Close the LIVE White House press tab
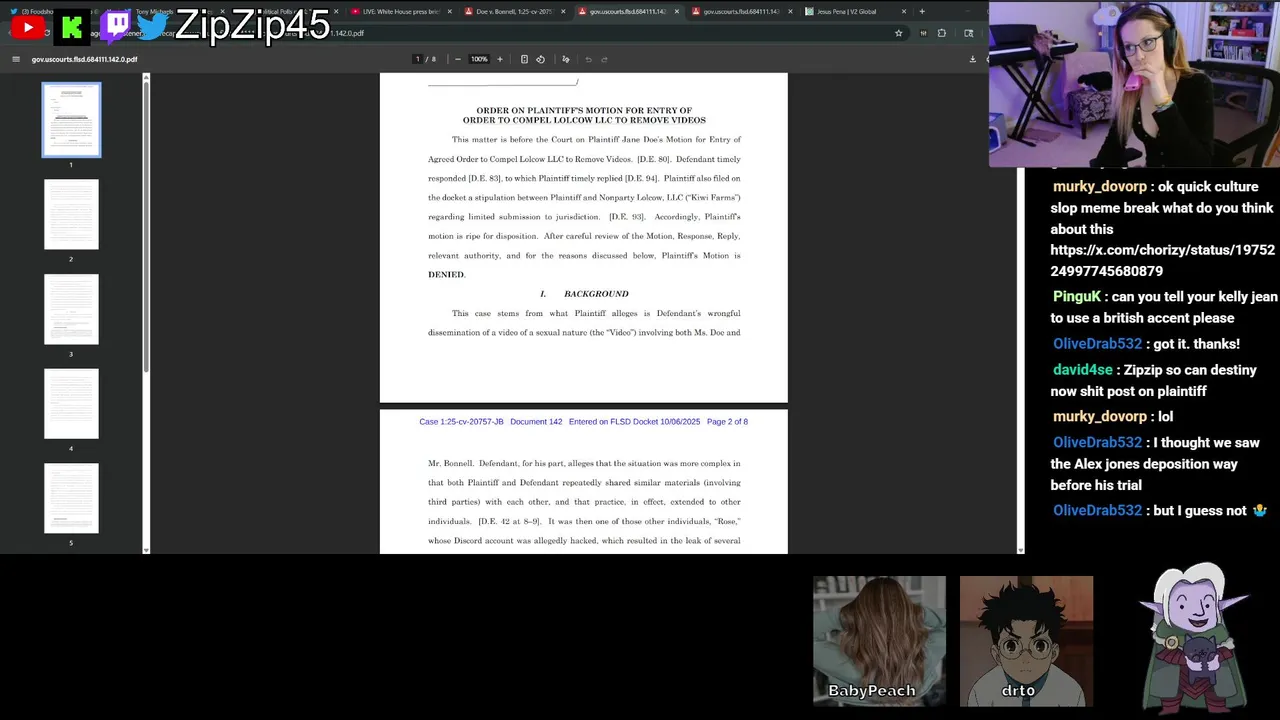This screenshot has width=1280, height=720. [450, 12]
